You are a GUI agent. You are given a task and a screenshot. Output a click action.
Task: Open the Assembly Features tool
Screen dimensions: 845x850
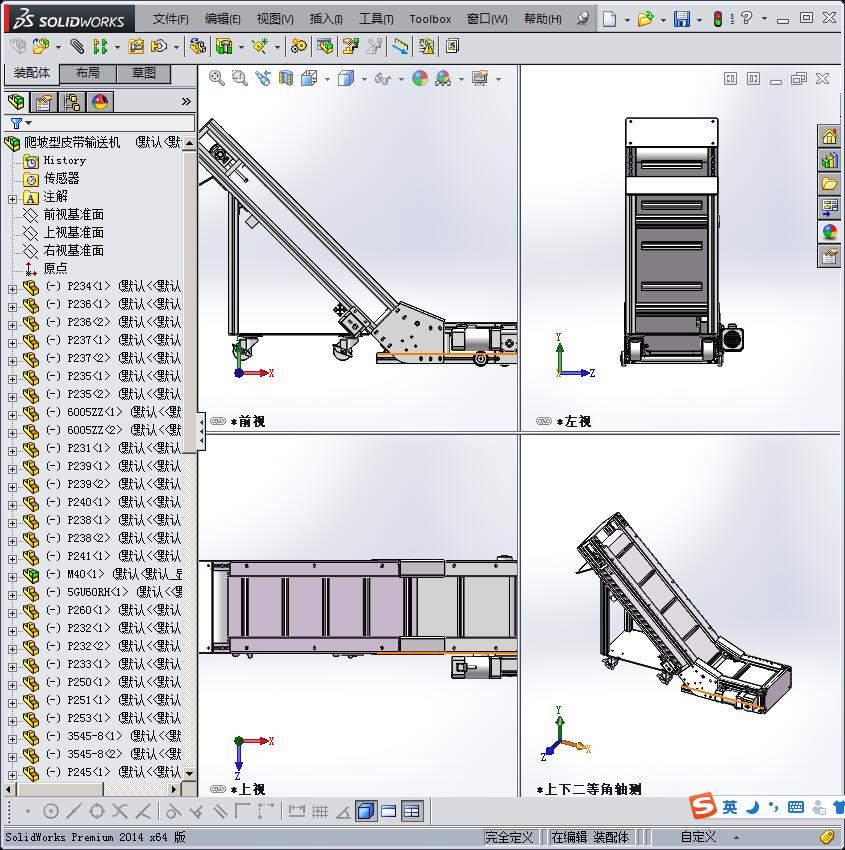point(224,47)
